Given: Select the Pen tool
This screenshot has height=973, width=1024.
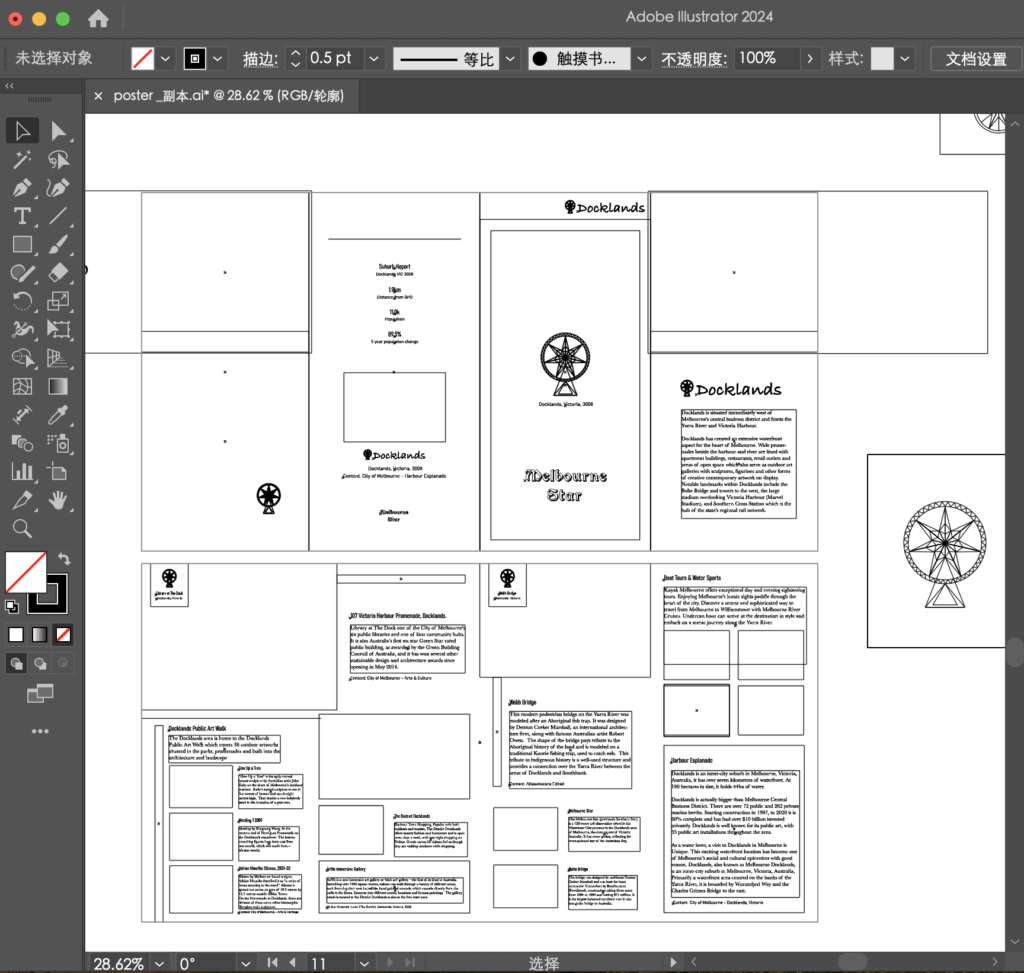Looking at the screenshot, I should pyautogui.click(x=22, y=188).
